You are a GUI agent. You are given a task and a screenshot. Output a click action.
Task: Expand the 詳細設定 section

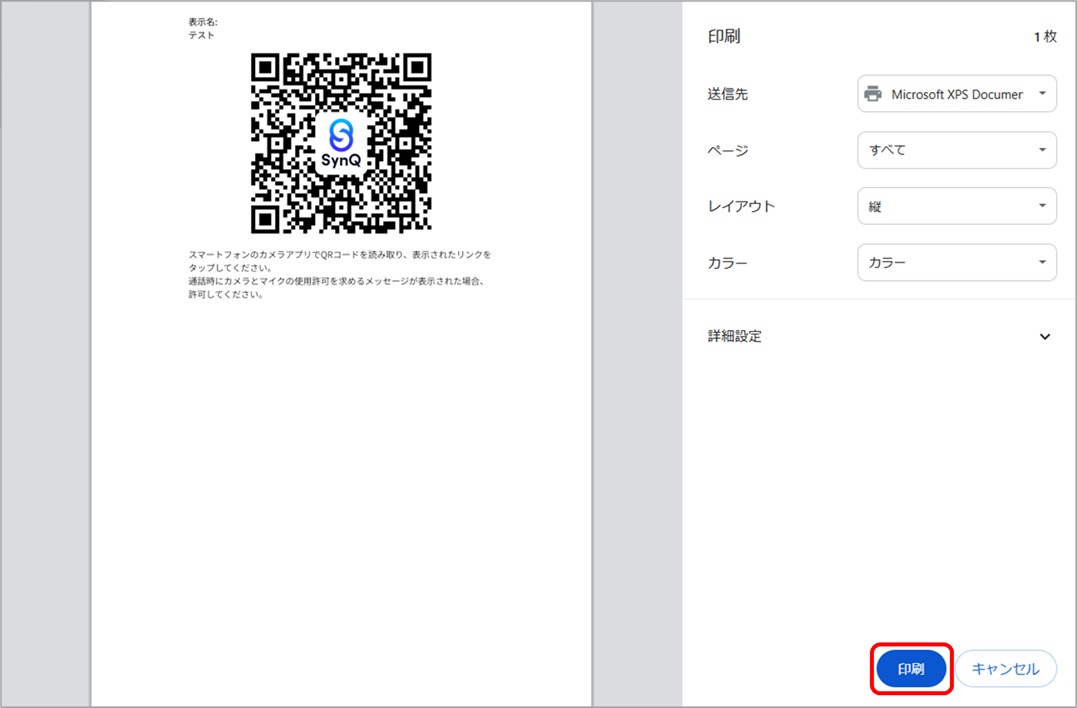coord(735,337)
